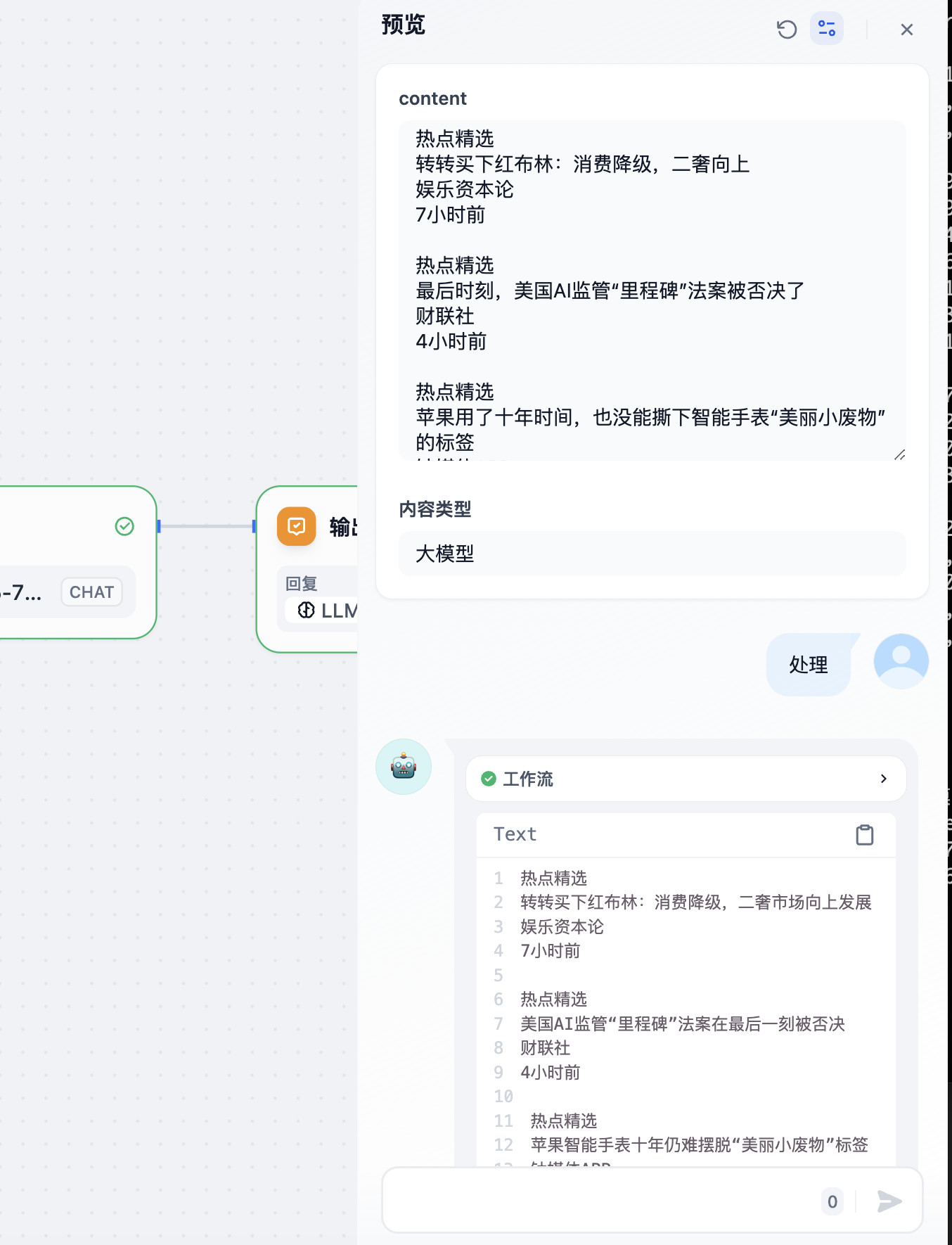Send the chat message
Image resolution: width=952 pixels, height=1245 pixels.
point(889,1201)
